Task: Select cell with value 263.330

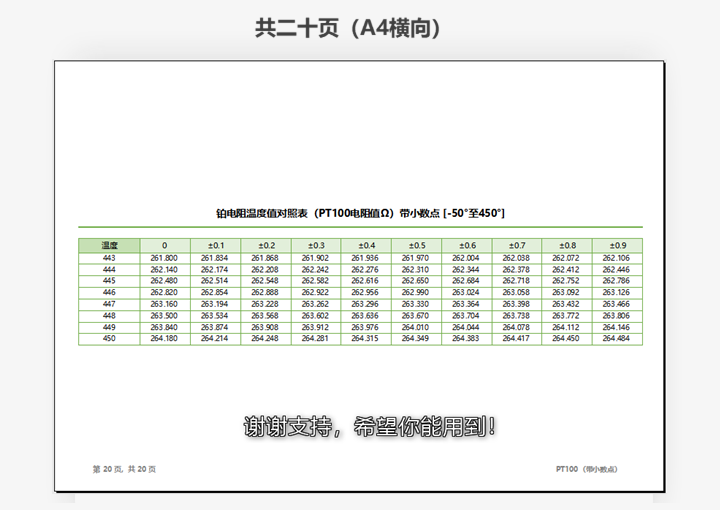Action: (416, 304)
